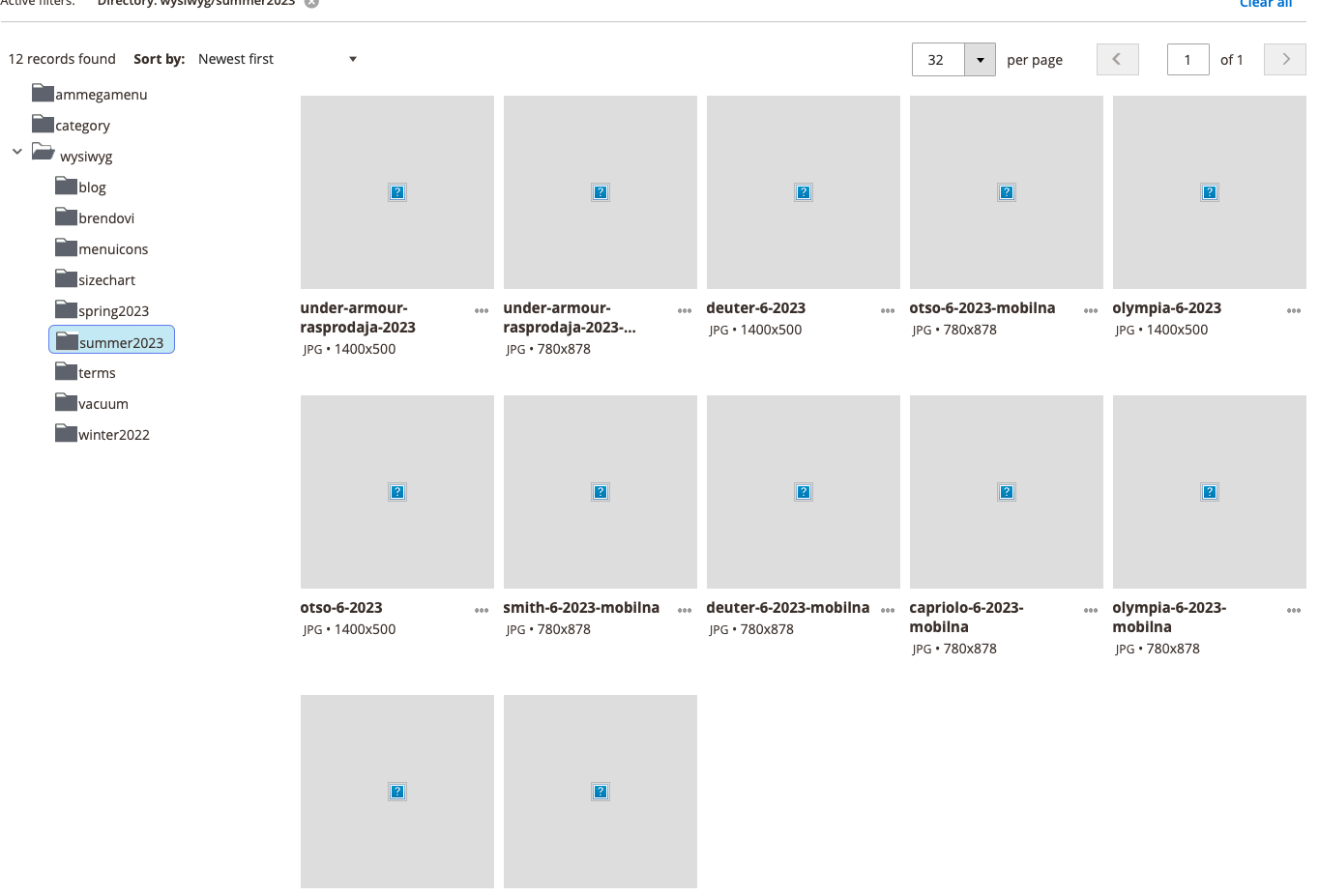Open options menu for olympia-6-2023-mobilna image
The image size is (1319, 896).
[x=1293, y=610]
